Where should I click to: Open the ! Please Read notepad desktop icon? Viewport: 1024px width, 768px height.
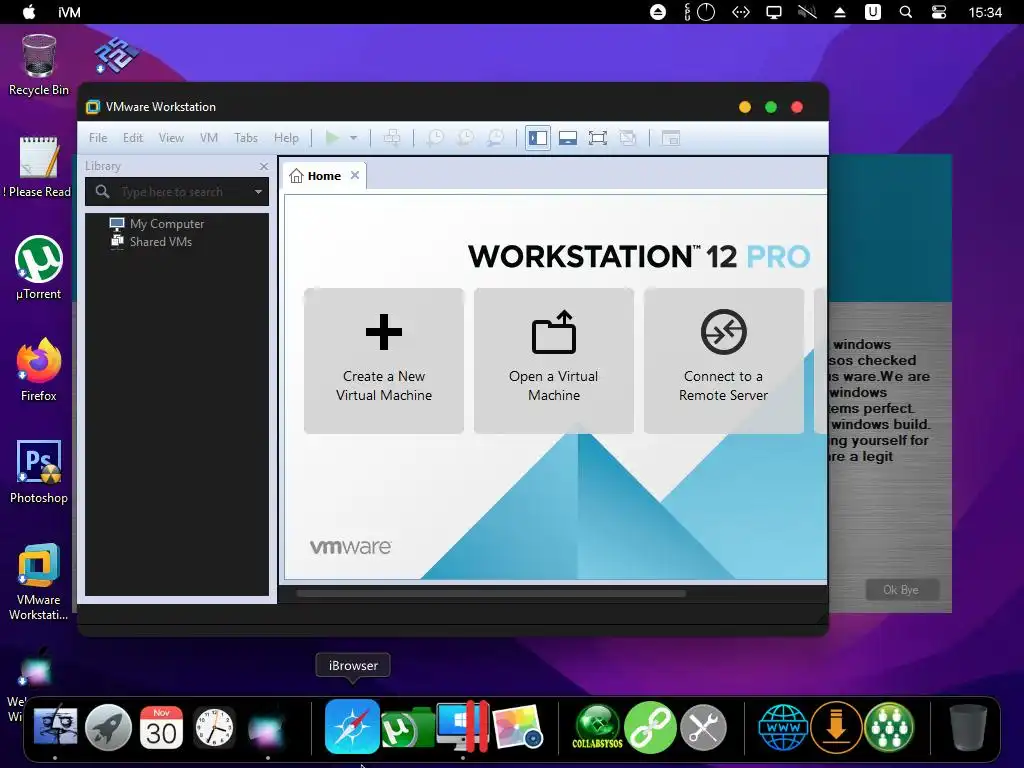click(39, 167)
